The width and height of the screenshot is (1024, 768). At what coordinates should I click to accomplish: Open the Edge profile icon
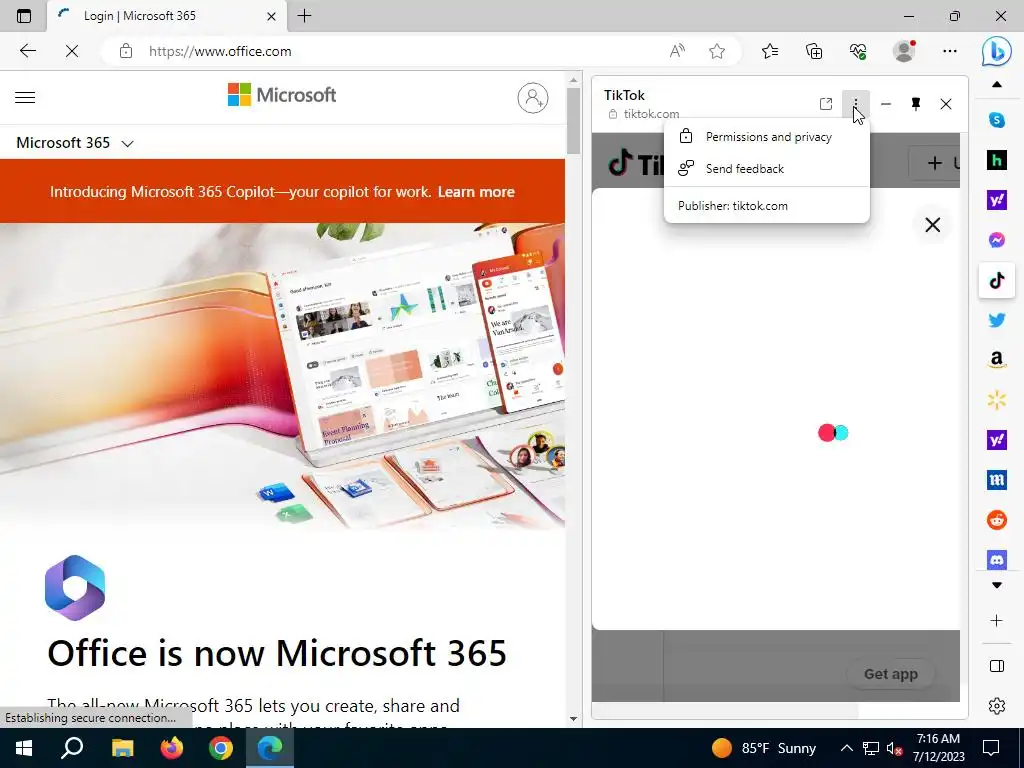pyautogui.click(x=904, y=51)
